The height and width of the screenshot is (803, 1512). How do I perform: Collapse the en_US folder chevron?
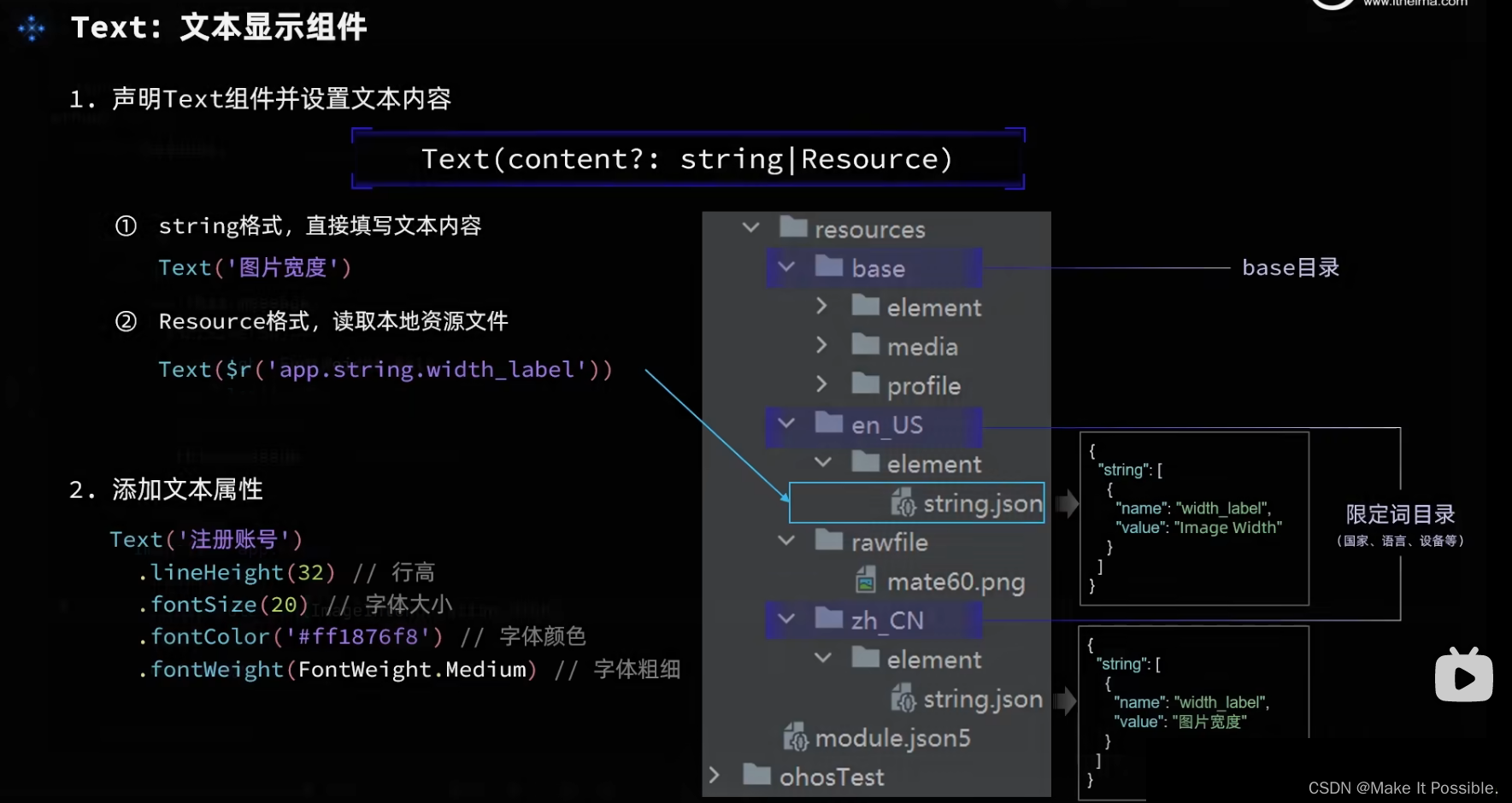786,424
